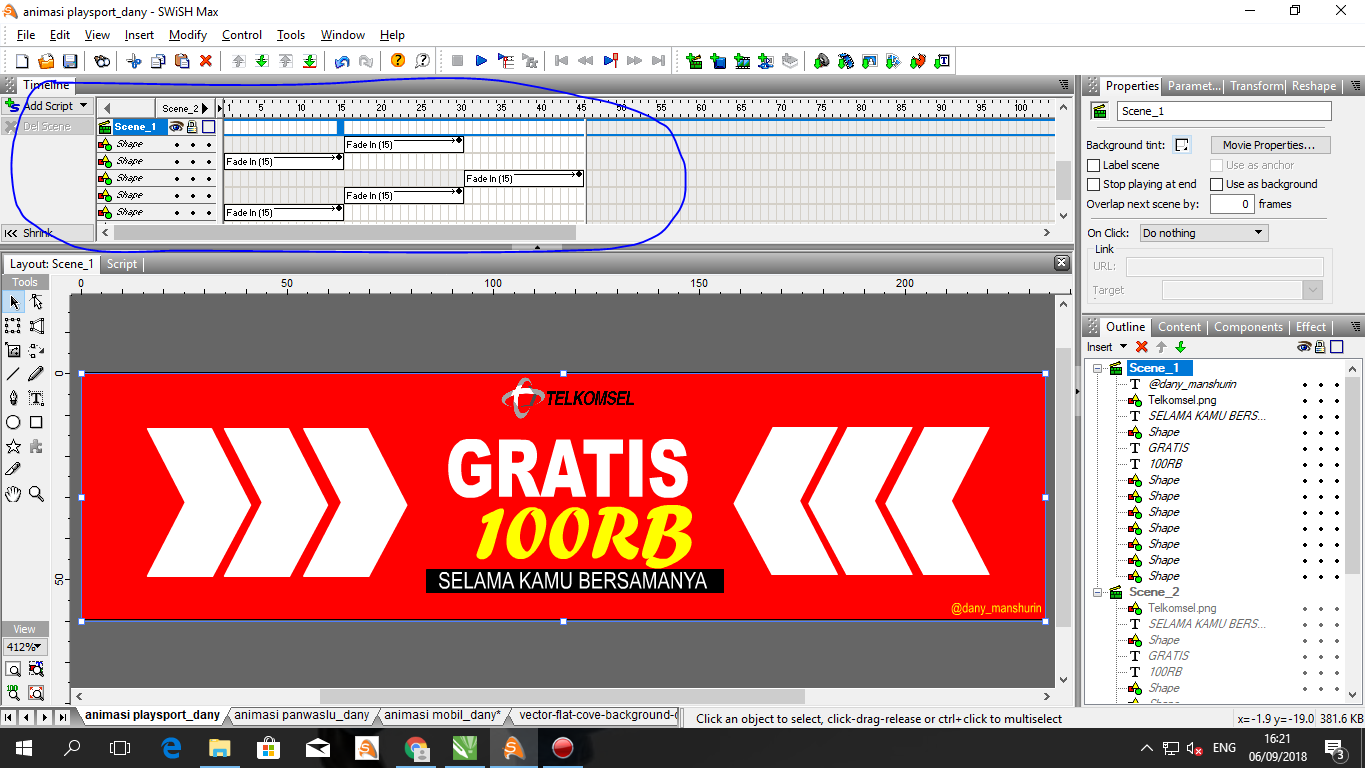Choose the Star AutoShape tool
This screenshot has width=1365, height=768.
click(14, 446)
